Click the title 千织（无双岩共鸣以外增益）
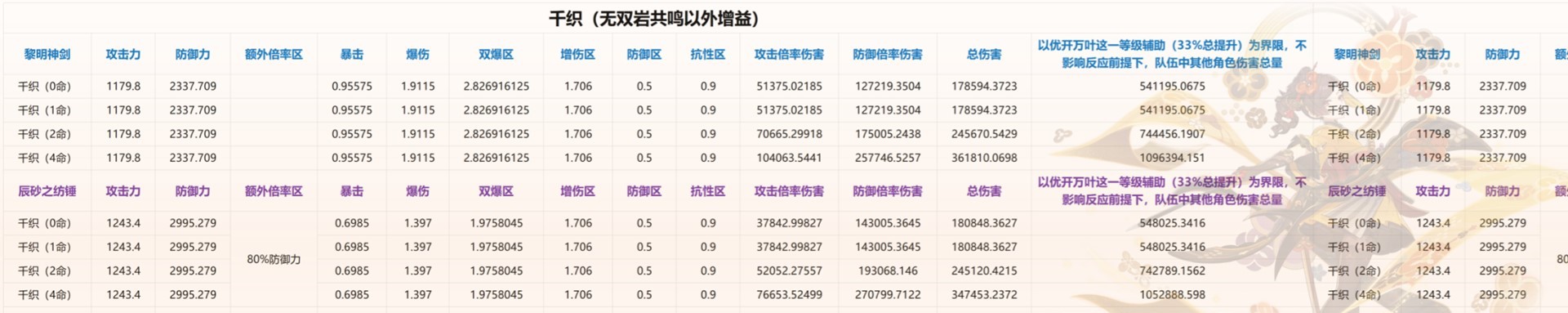 [x=653, y=18]
